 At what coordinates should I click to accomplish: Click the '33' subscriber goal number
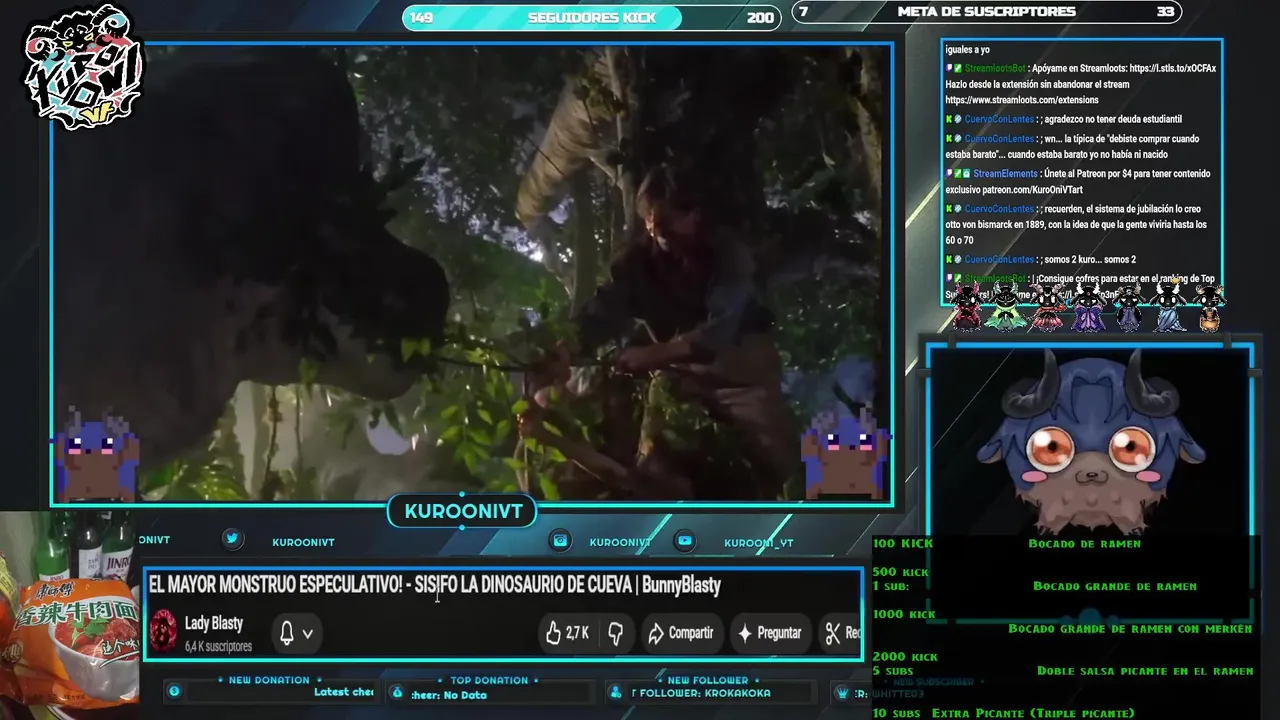point(1165,12)
